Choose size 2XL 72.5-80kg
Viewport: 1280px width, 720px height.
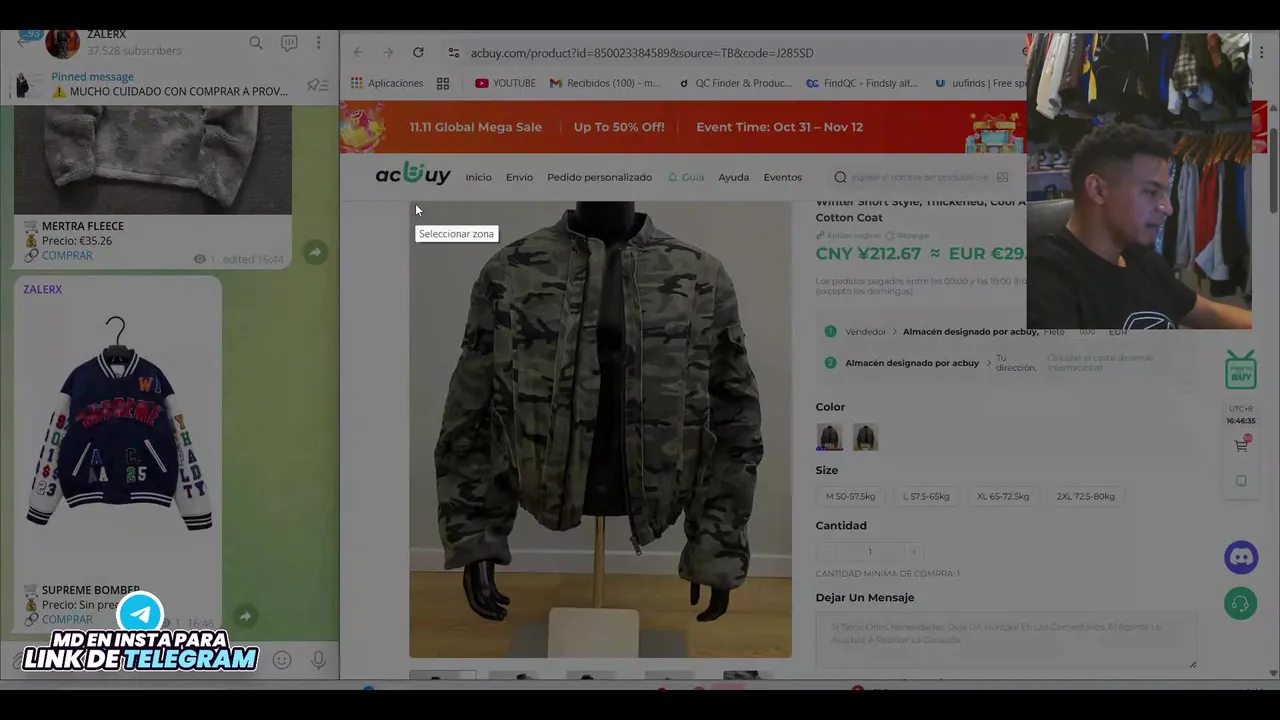1085,496
